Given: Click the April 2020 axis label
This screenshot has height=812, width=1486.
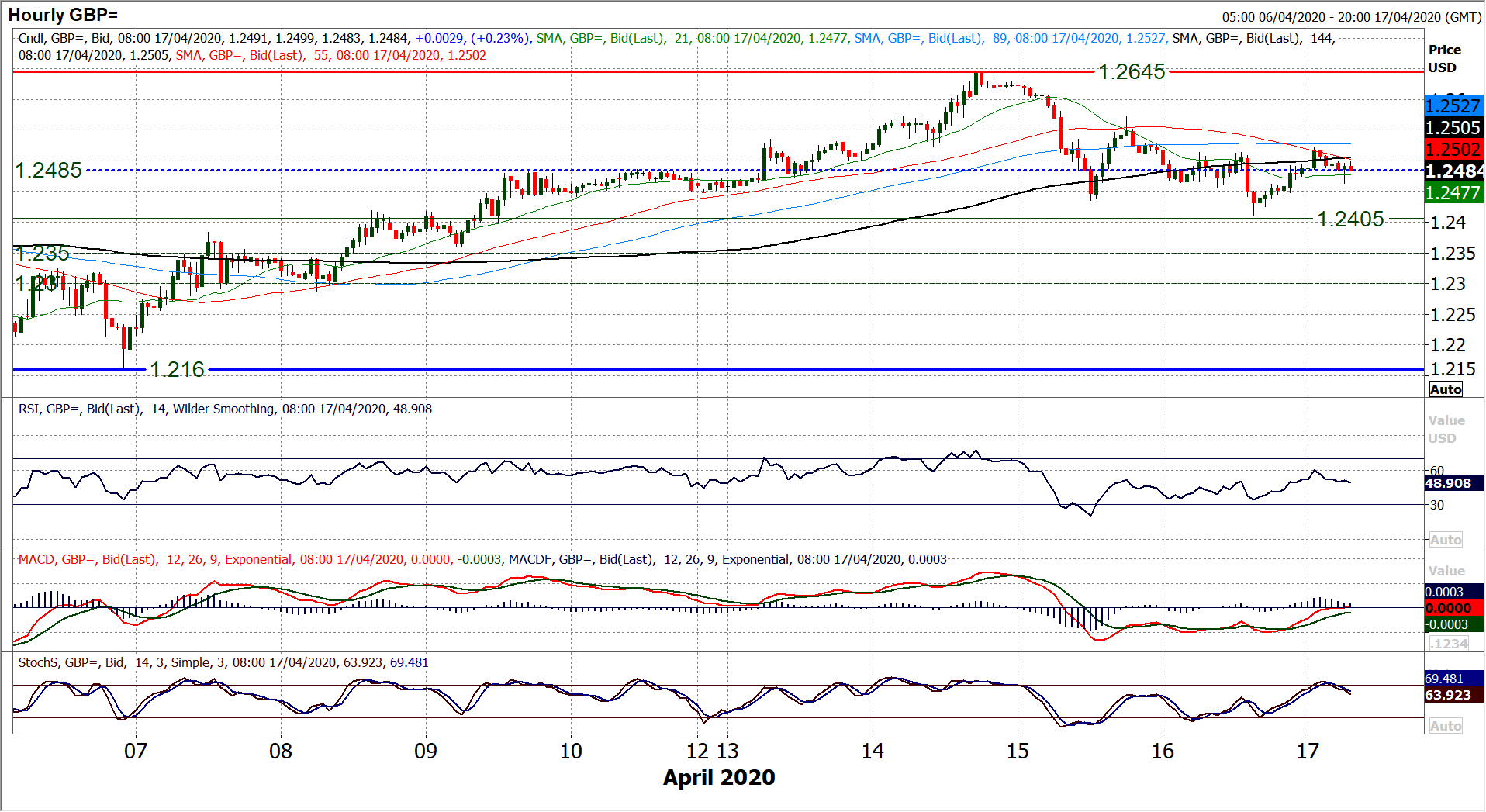Looking at the screenshot, I should click(719, 777).
